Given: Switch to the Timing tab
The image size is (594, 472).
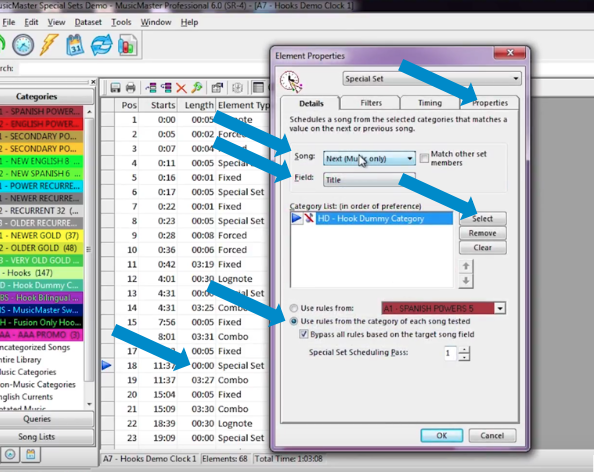Looking at the screenshot, I should [430, 103].
